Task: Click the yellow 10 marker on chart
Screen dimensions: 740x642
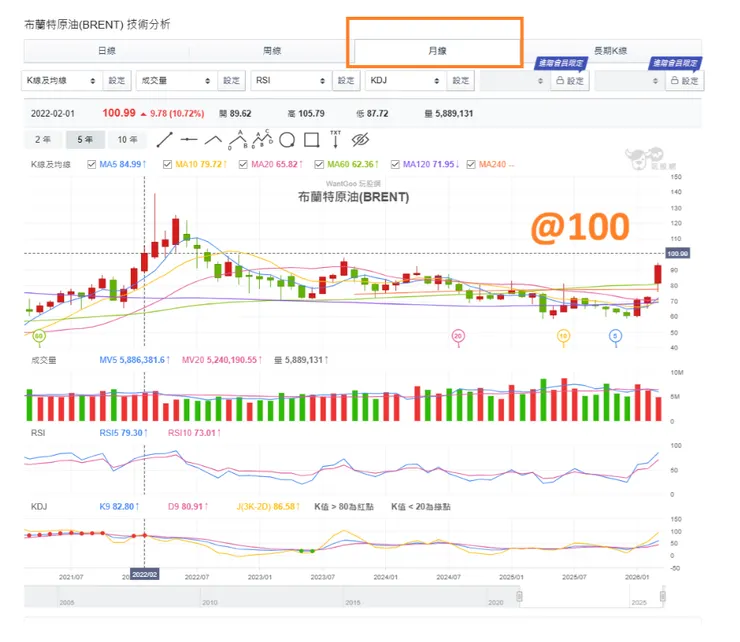Action: coord(563,336)
